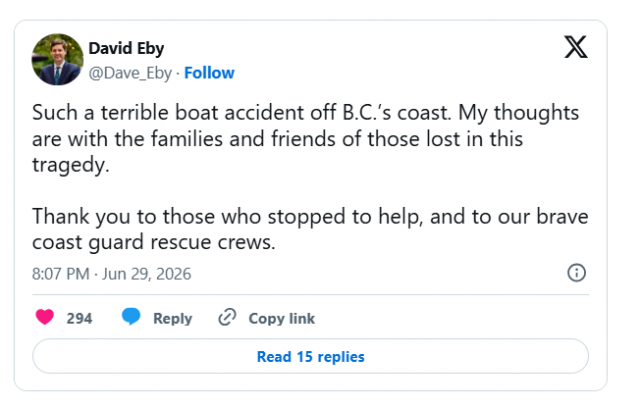Follow David Eby's account
640x407 pixels.
tap(209, 73)
